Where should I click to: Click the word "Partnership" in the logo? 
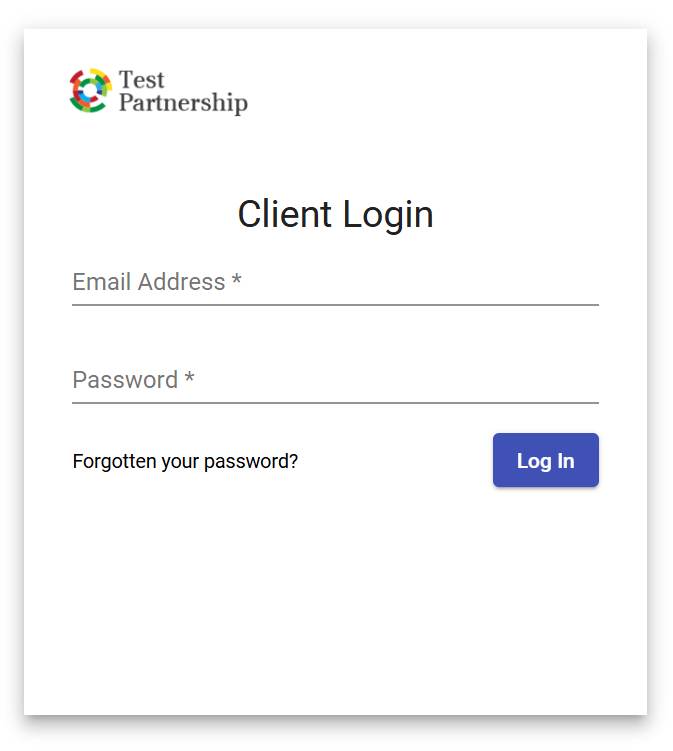pos(183,103)
